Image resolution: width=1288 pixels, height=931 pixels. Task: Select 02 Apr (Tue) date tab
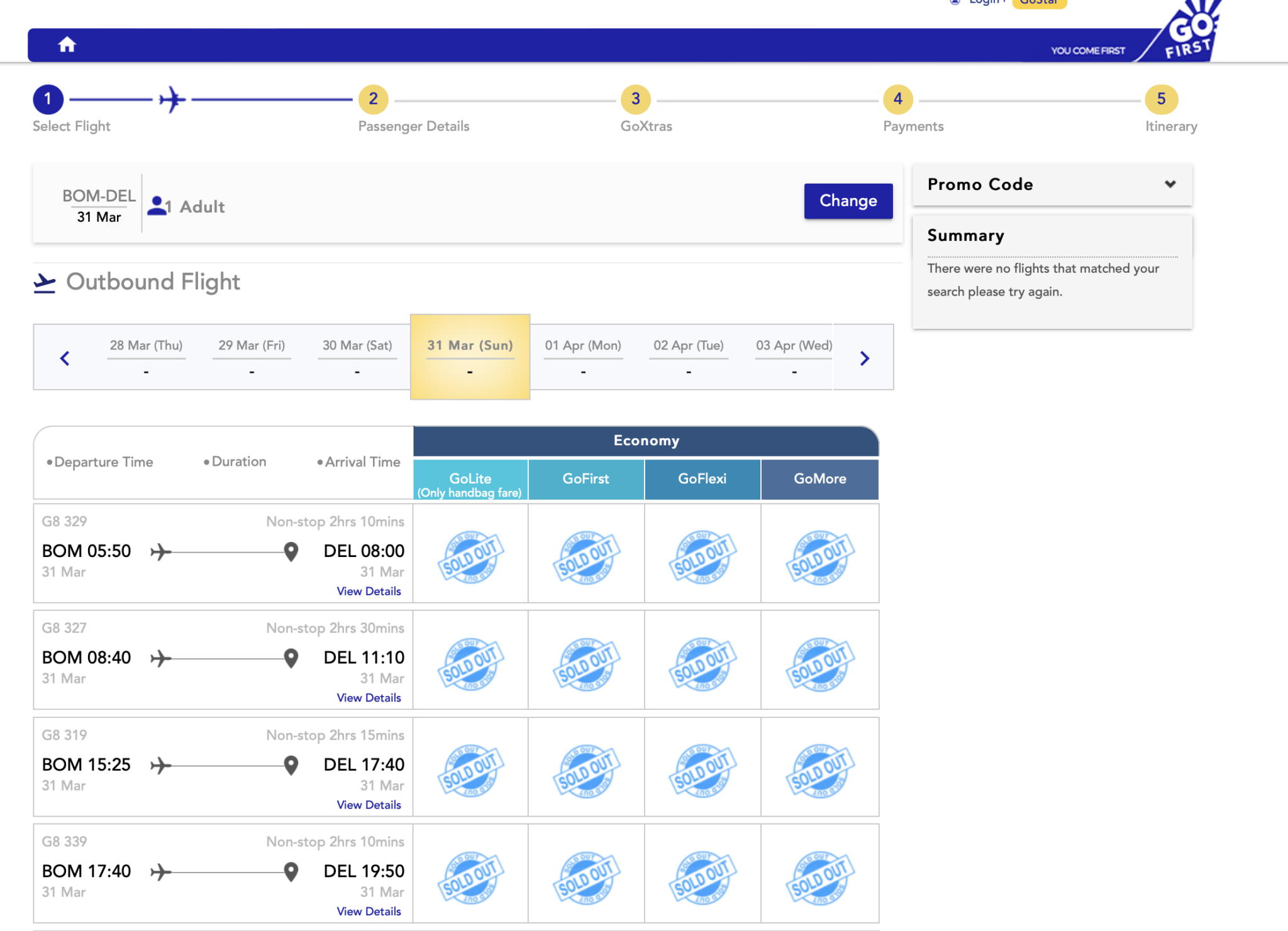[689, 357]
